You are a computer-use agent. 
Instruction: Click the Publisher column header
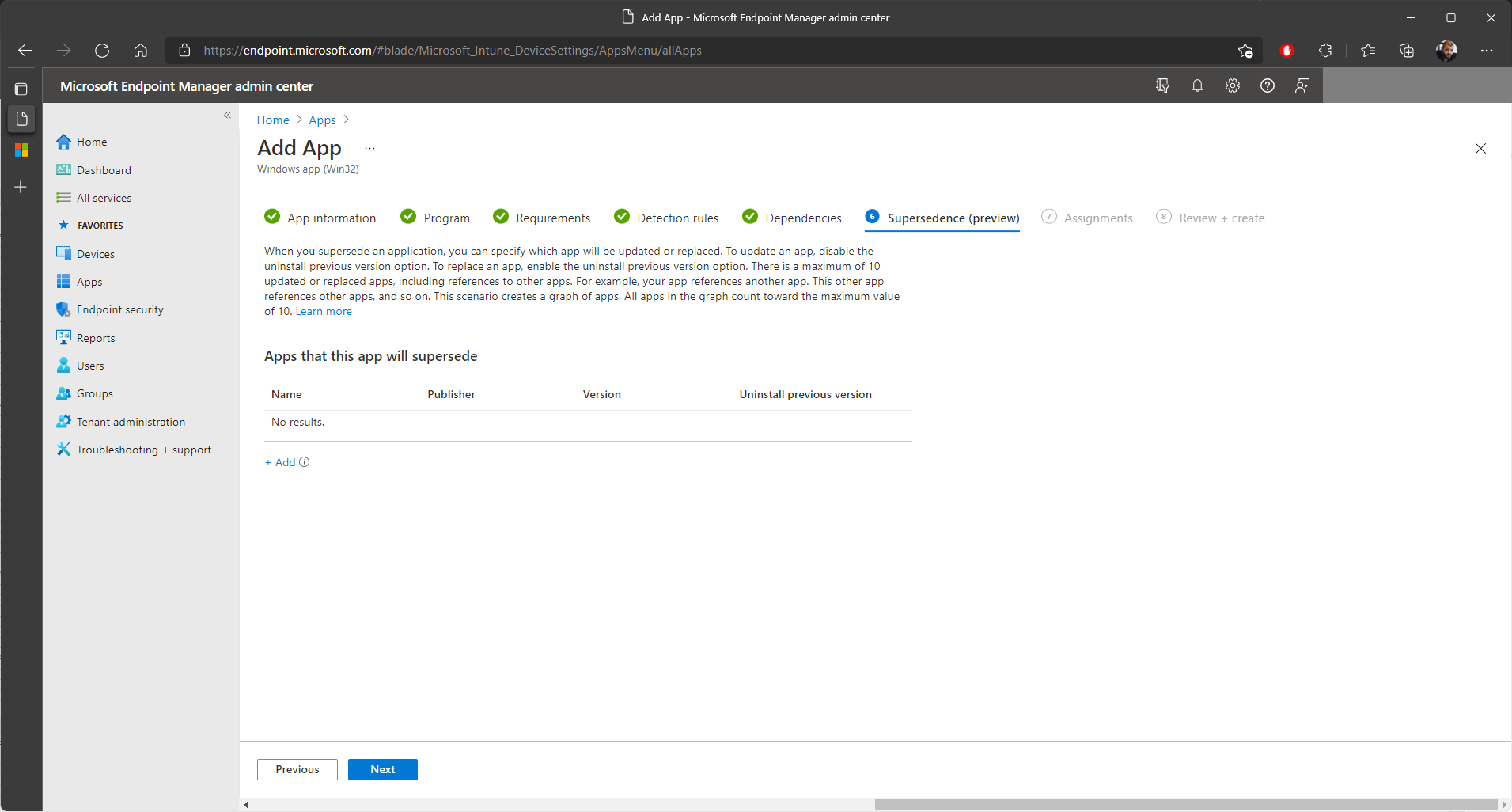[452, 394]
